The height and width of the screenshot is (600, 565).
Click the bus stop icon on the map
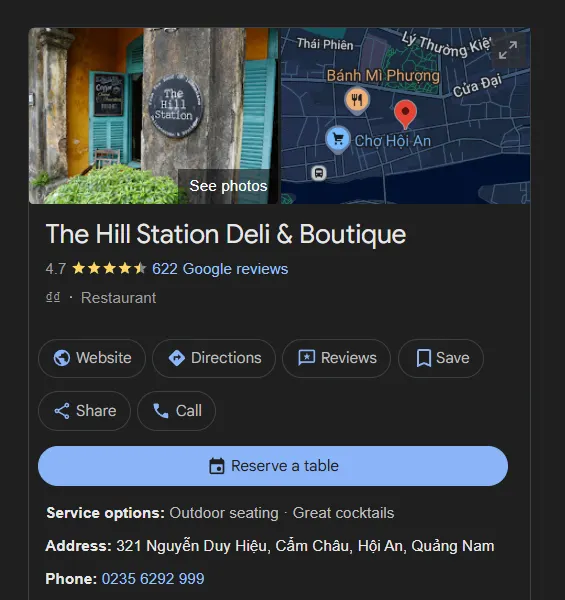[x=319, y=173]
